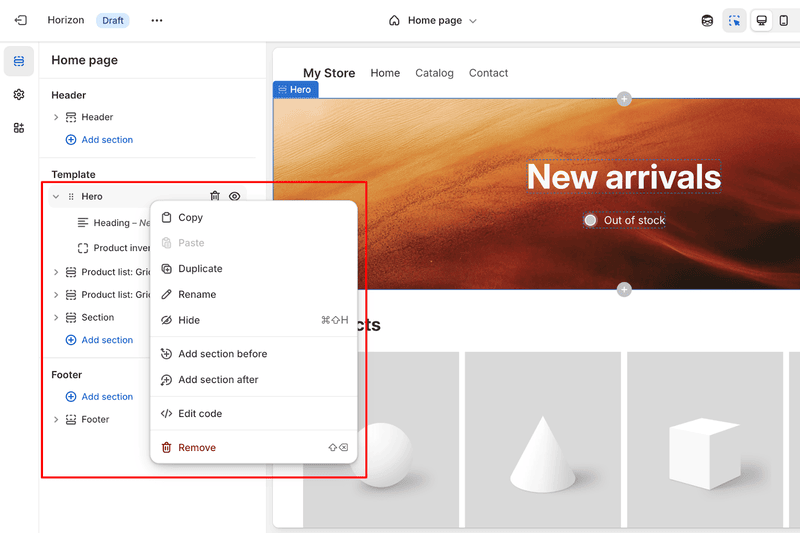Switch to mobile preview icon

point(784,20)
